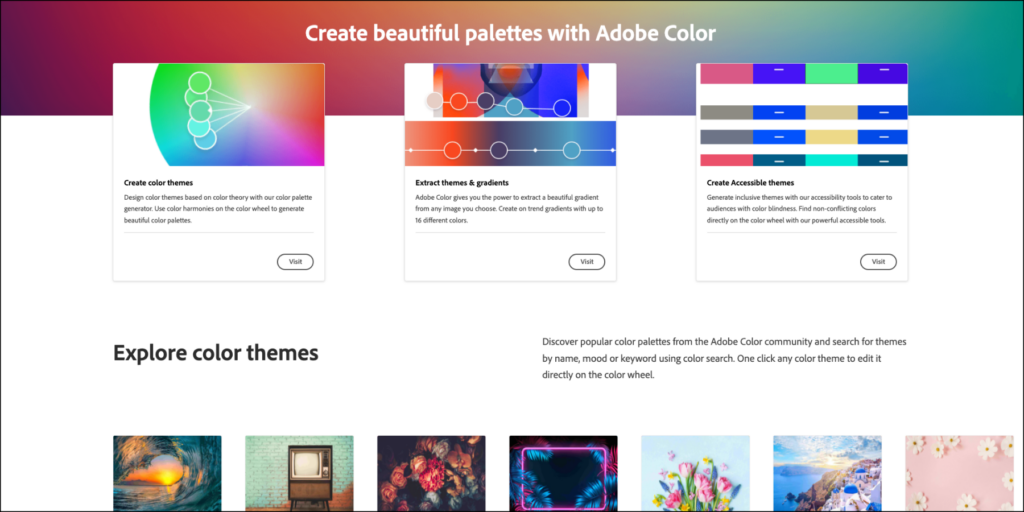Click the mint green swatch in accessible card
This screenshot has height=512, width=1024.
click(x=831, y=74)
